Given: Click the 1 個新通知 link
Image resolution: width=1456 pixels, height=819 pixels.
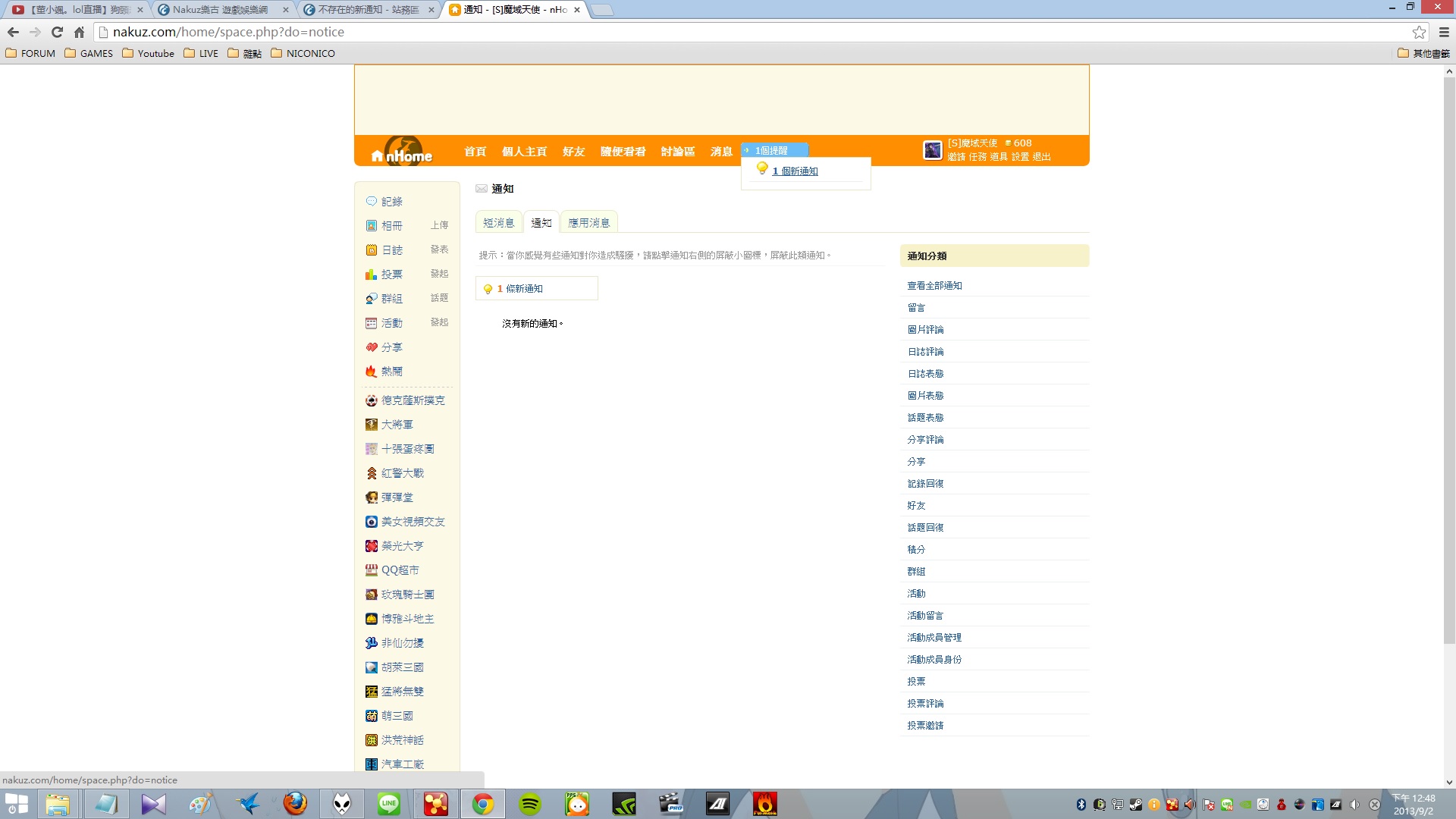Looking at the screenshot, I should click(x=795, y=171).
